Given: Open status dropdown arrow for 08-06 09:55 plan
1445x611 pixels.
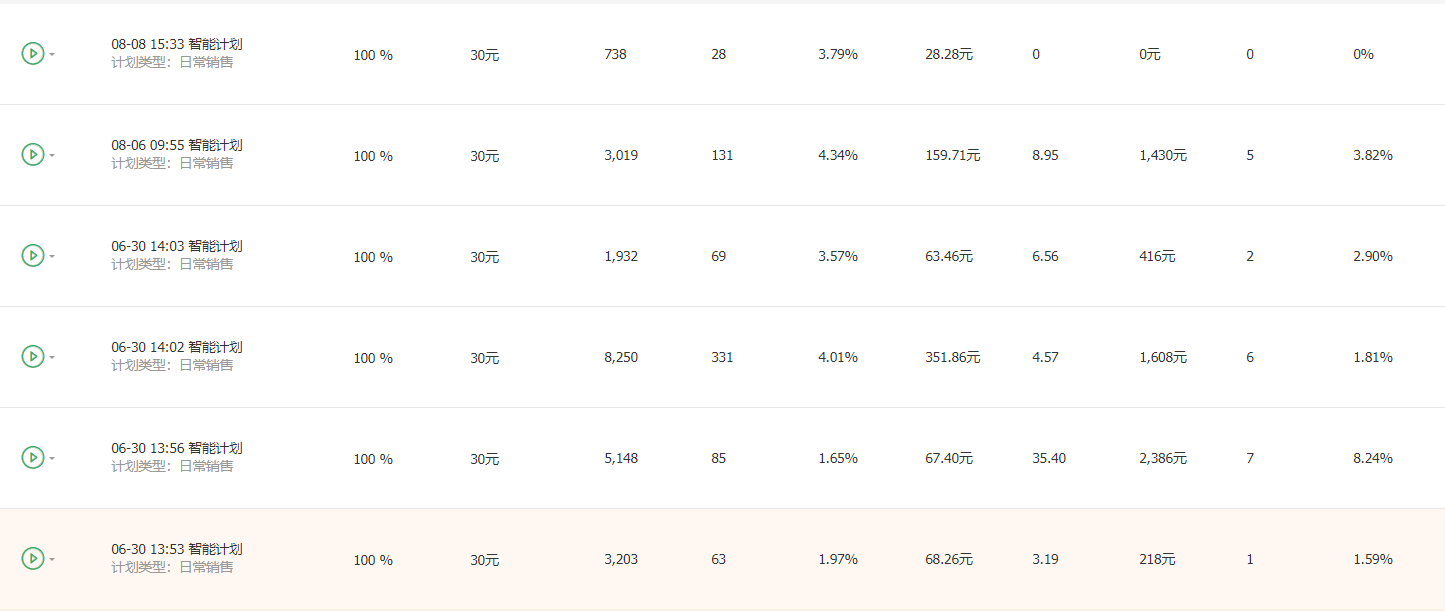Looking at the screenshot, I should (x=52, y=155).
